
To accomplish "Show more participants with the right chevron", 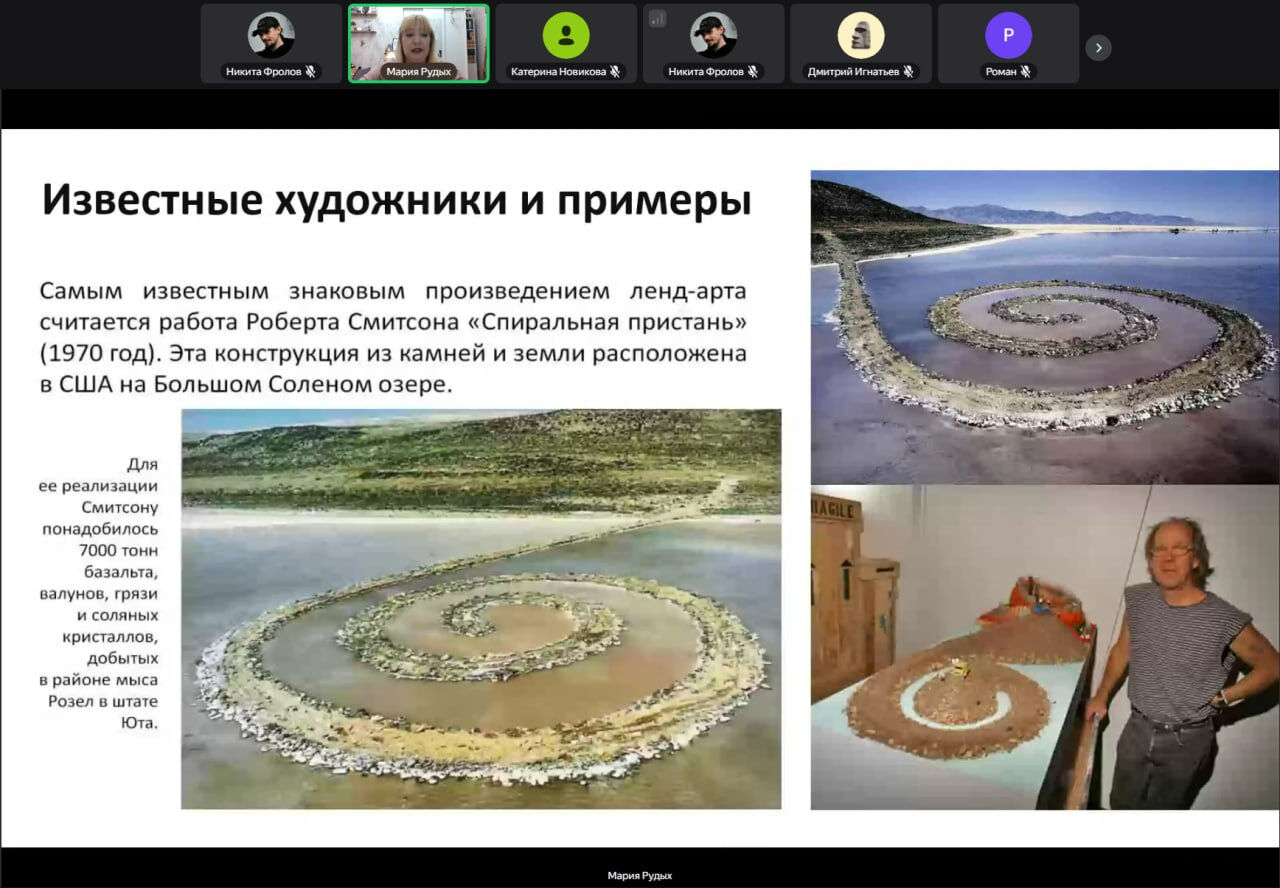I will point(1098,47).
